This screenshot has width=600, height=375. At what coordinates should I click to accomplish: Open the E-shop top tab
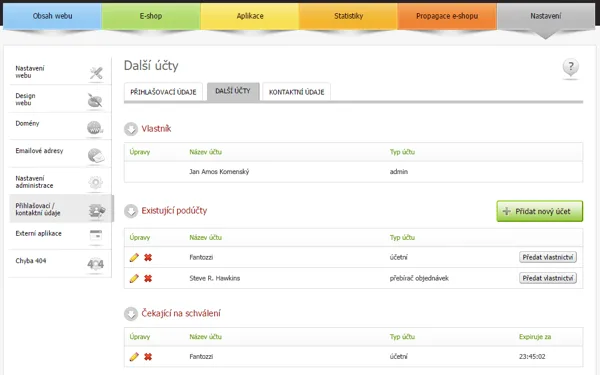[151, 16]
